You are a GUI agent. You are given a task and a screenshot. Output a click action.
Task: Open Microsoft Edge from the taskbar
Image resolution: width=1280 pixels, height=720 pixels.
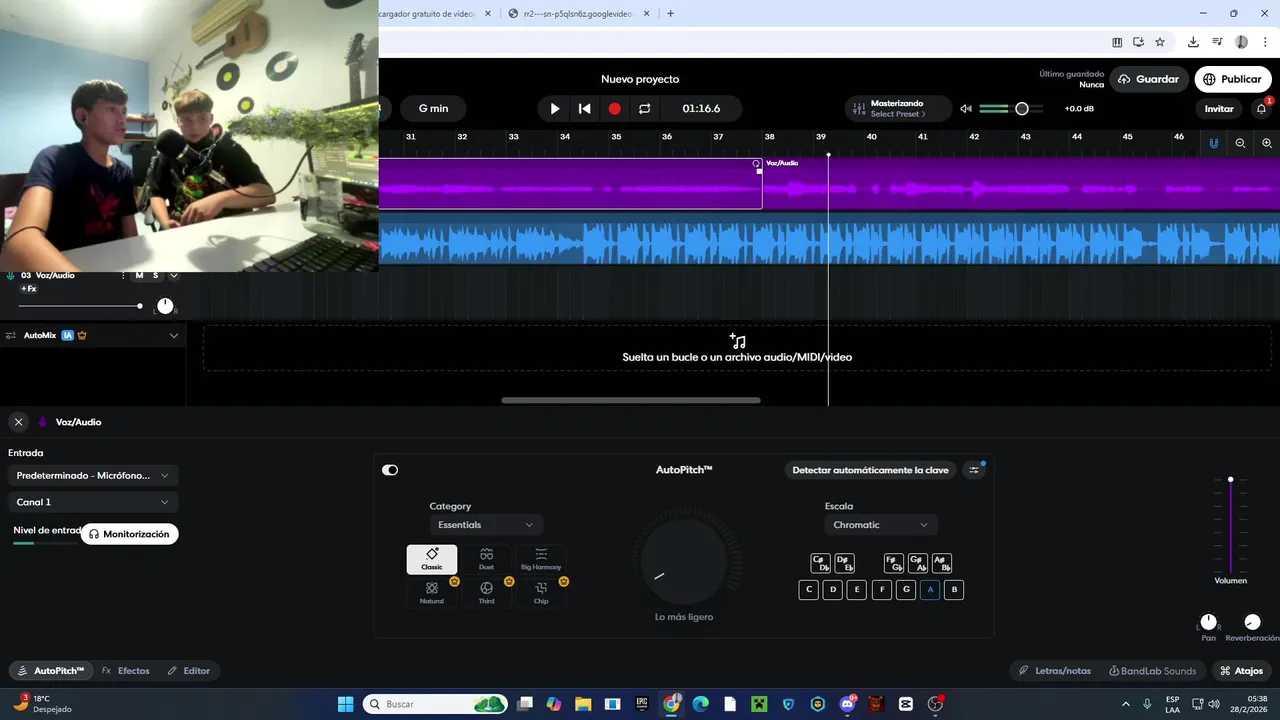tap(700, 704)
